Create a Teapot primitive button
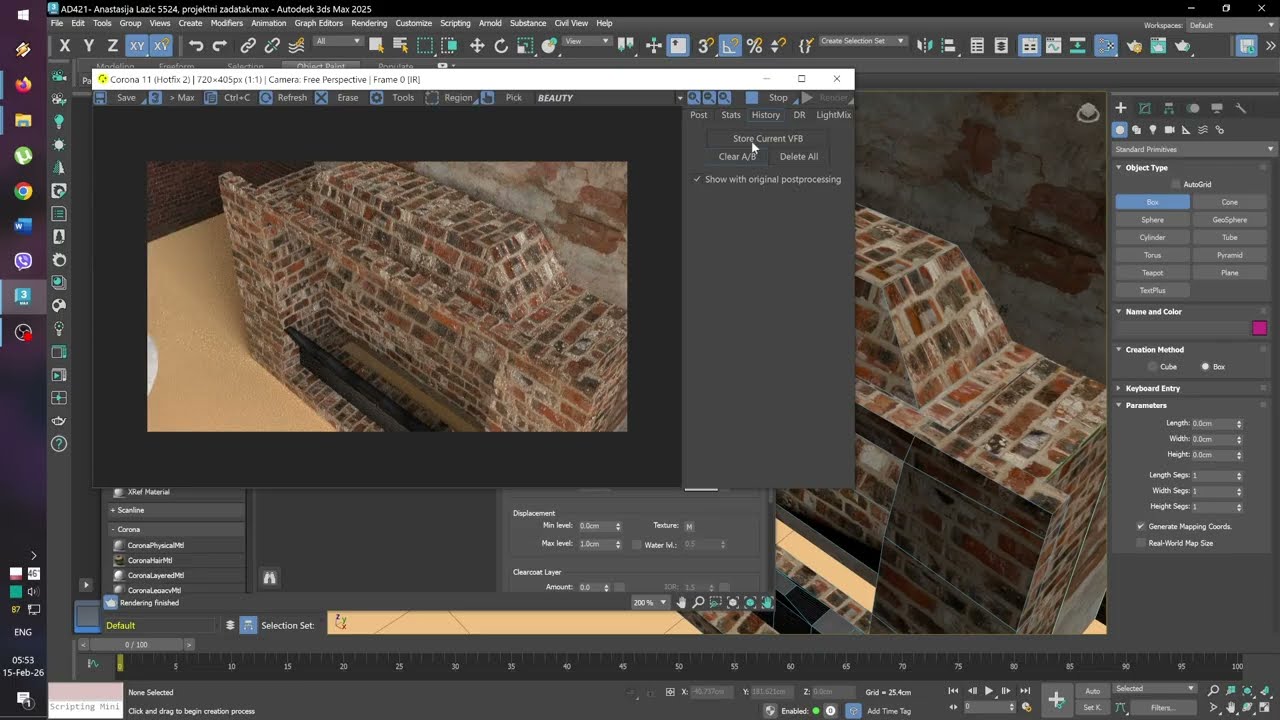The width and height of the screenshot is (1280, 720). tap(1153, 273)
